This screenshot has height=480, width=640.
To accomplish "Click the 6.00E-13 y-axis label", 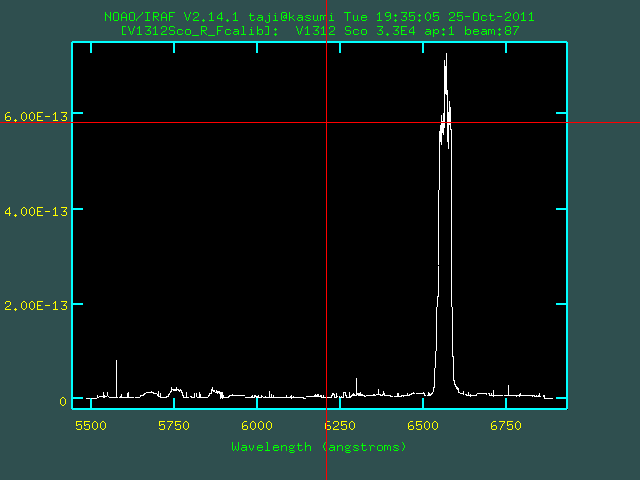I will tap(36, 117).
